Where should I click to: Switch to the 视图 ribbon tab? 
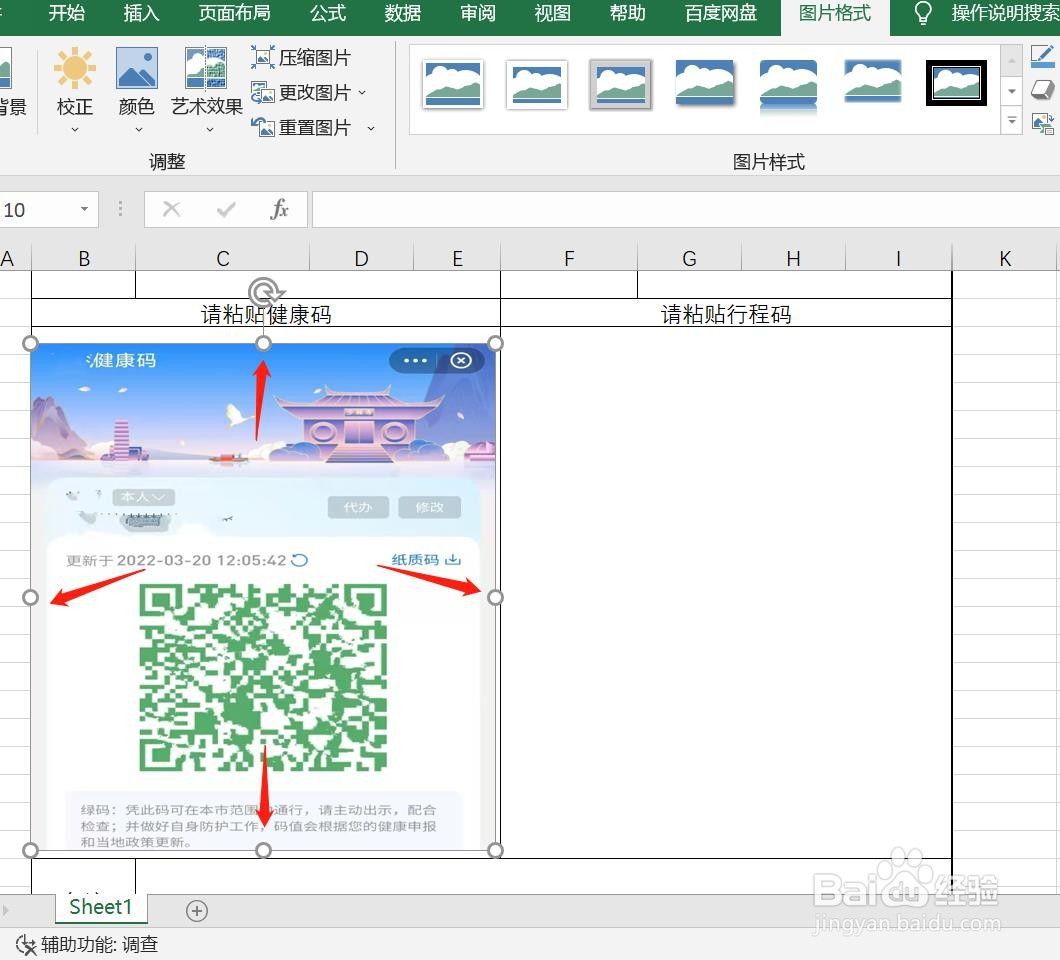tap(552, 13)
